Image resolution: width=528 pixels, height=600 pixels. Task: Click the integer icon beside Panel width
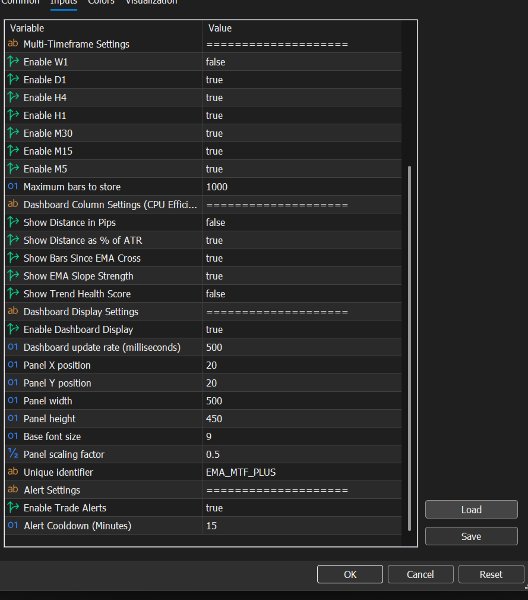13,400
